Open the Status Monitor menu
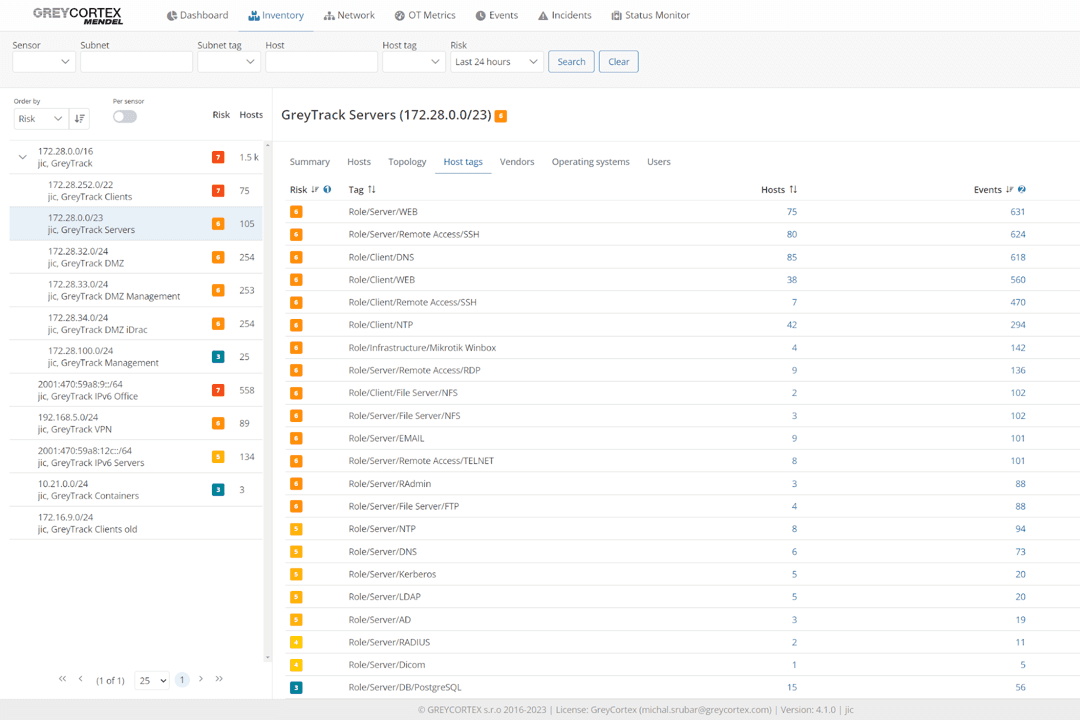Screen dimensions: 1080x720 coord(651,15)
